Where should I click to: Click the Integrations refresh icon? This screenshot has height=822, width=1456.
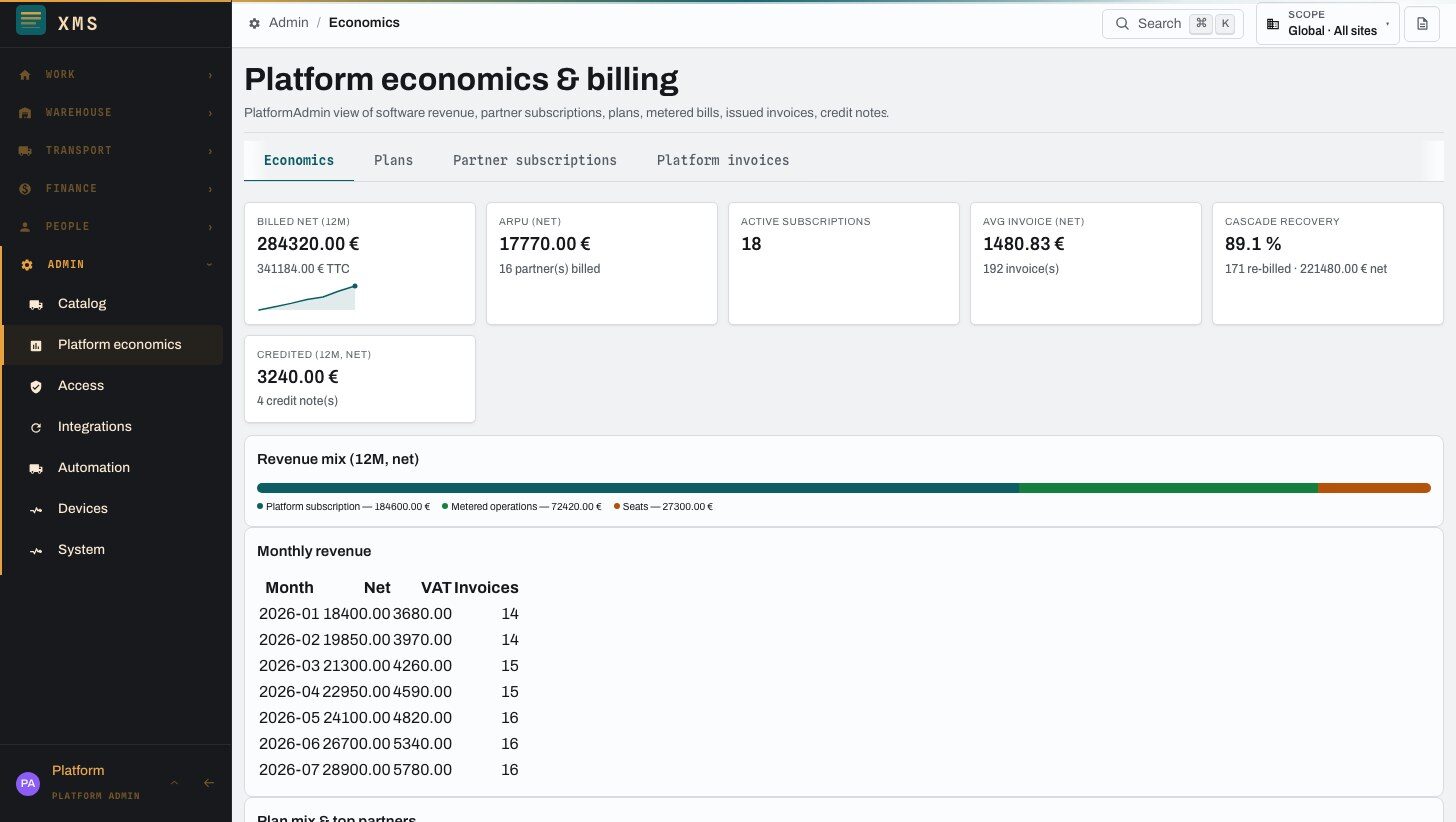pyautogui.click(x=36, y=427)
